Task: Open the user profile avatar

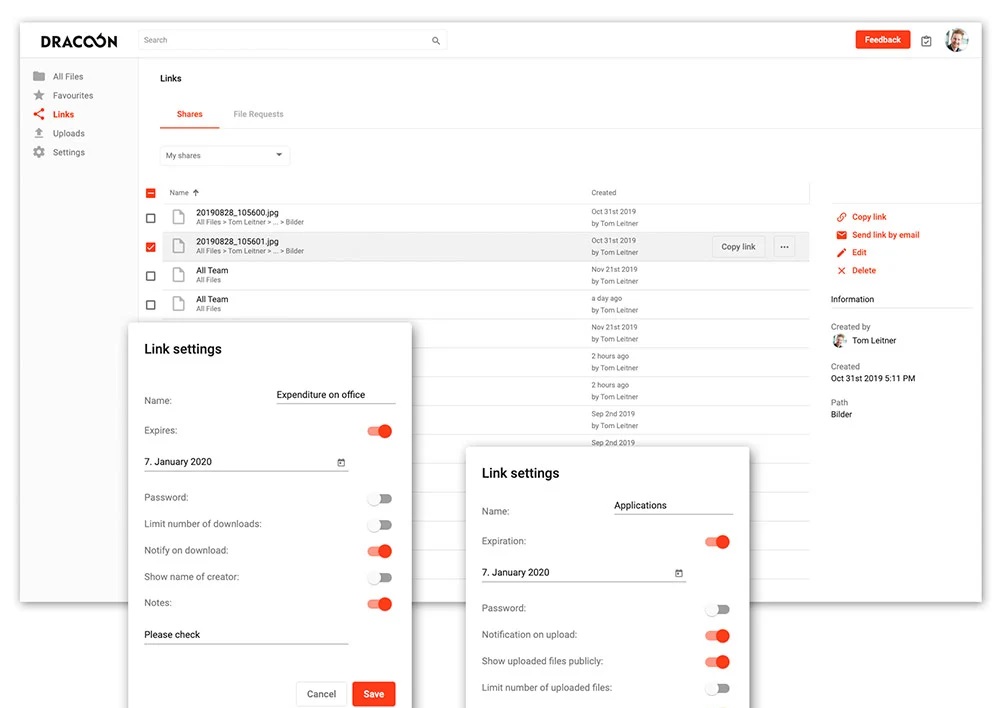Action: (x=956, y=40)
